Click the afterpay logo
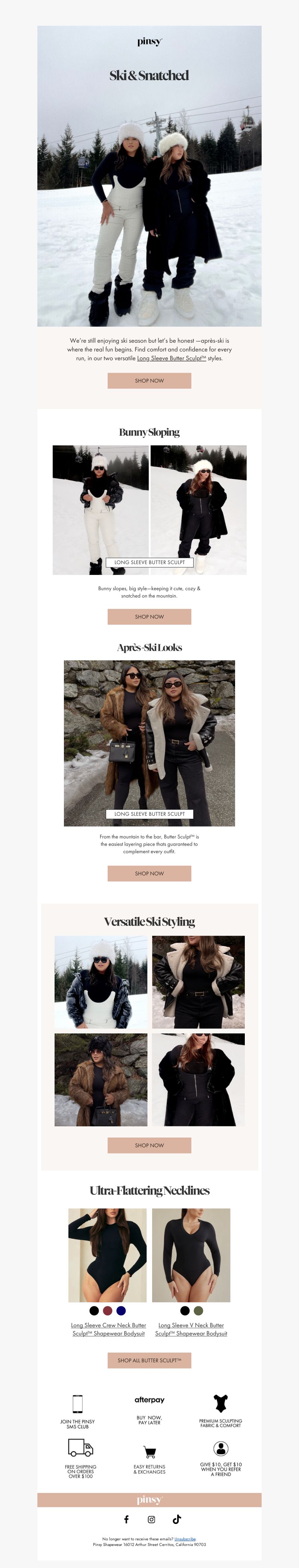The width and height of the screenshot is (299, 1568). pos(149,1399)
